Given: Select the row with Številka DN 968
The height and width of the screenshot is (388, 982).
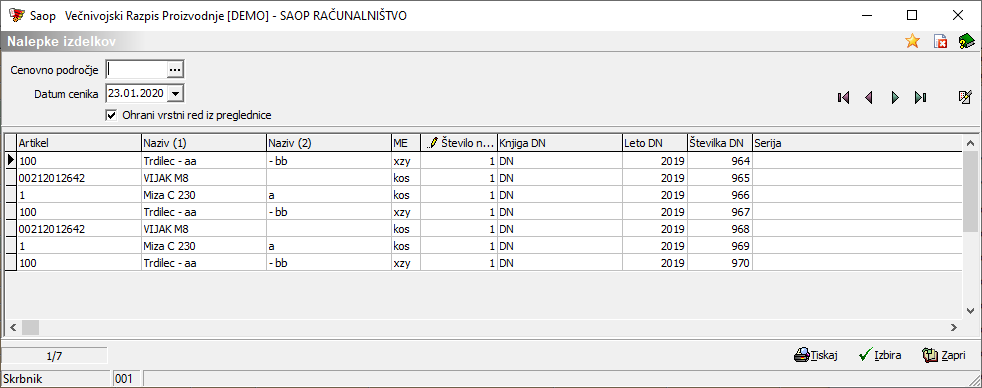Looking at the screenshot, I should click(x=483, y=228).
